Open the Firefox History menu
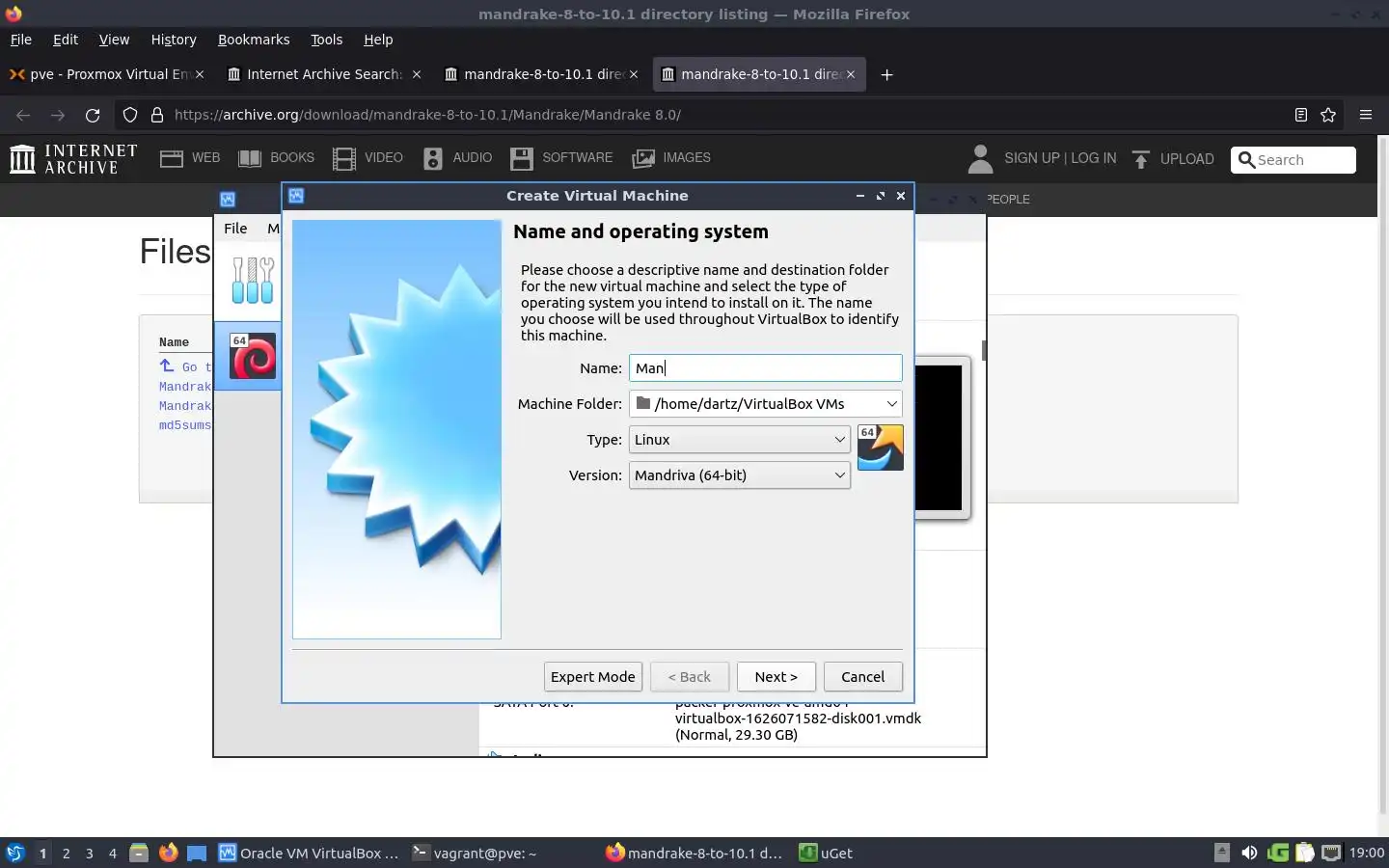Viewport: 1389px width, 868px height. (x=174, y=40)
